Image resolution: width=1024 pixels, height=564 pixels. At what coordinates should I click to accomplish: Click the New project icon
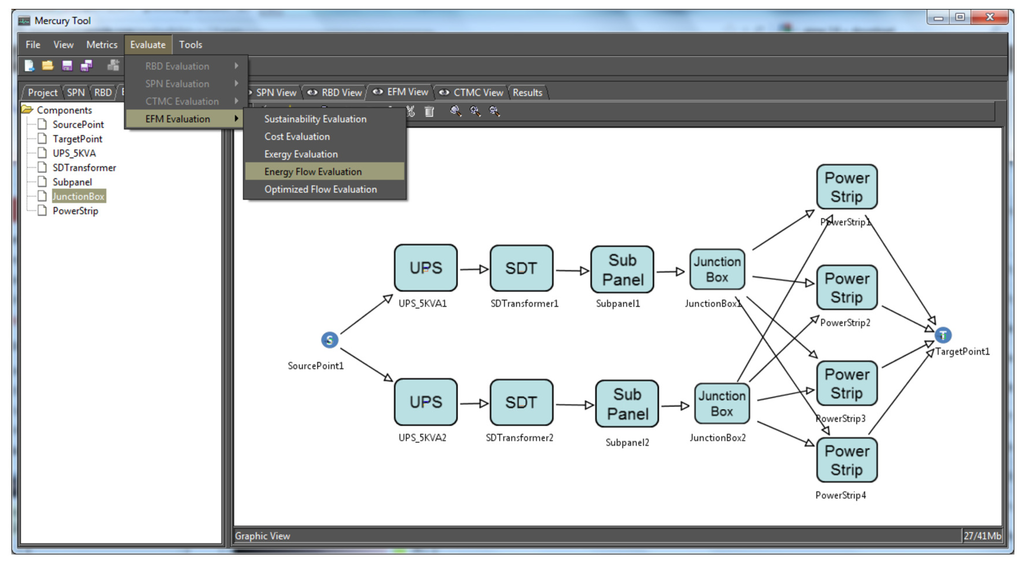click(29, 66)
